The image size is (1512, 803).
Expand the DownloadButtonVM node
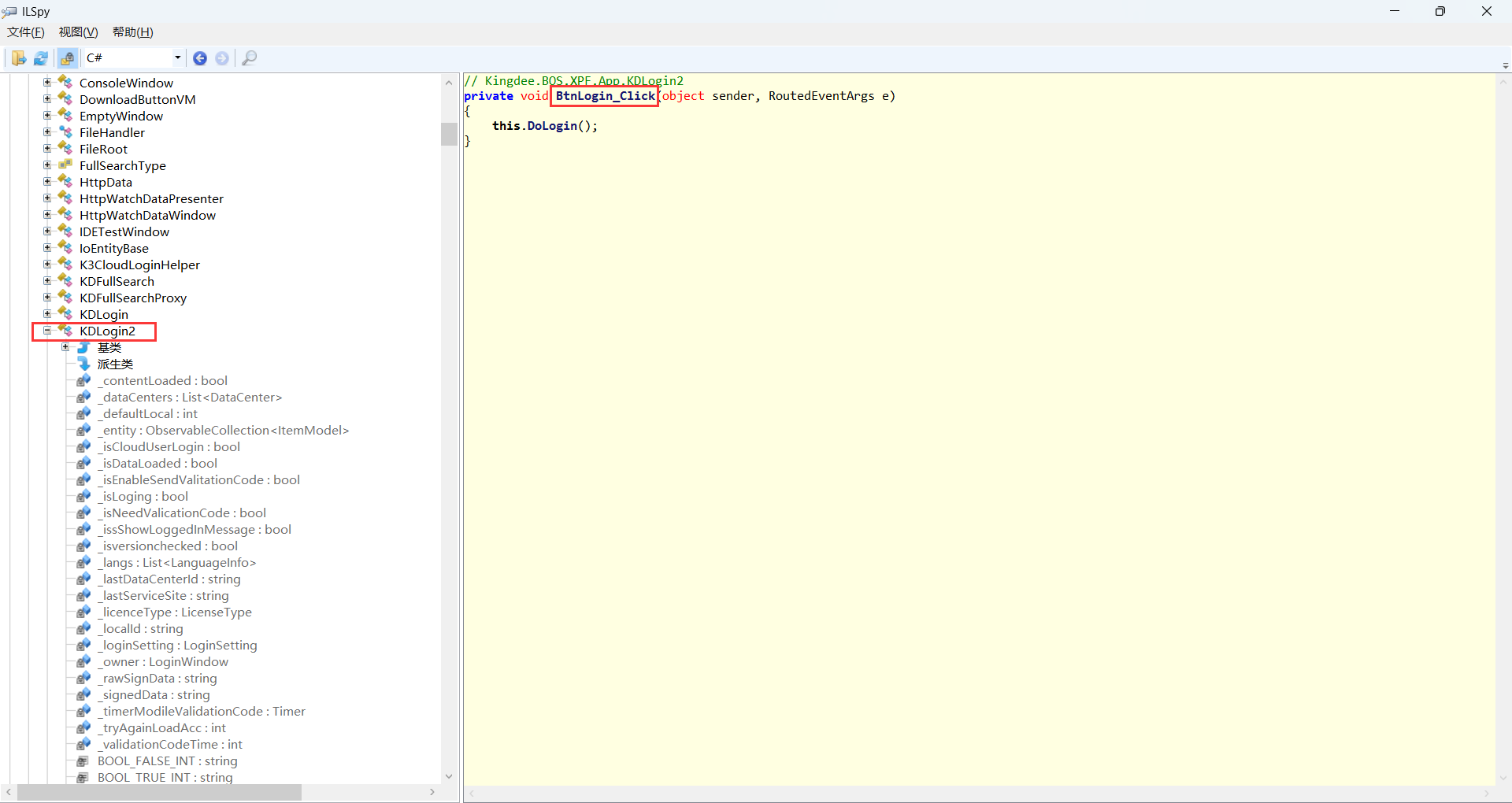point(47,98)
